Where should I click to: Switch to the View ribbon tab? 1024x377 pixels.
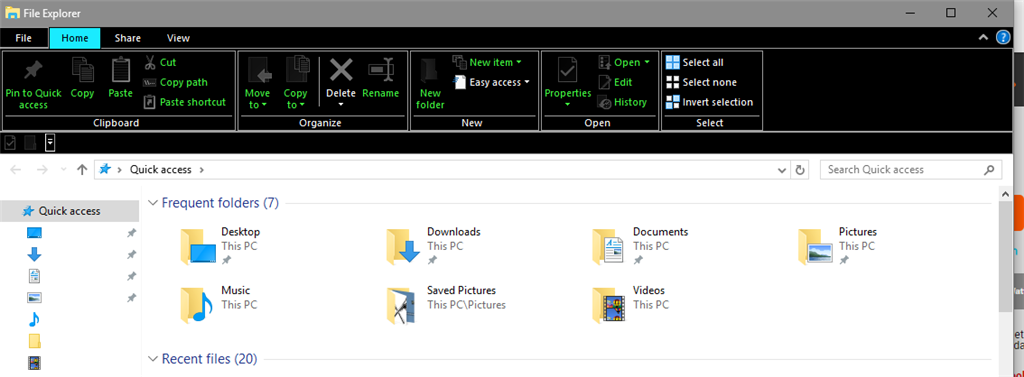pos(178,38)
